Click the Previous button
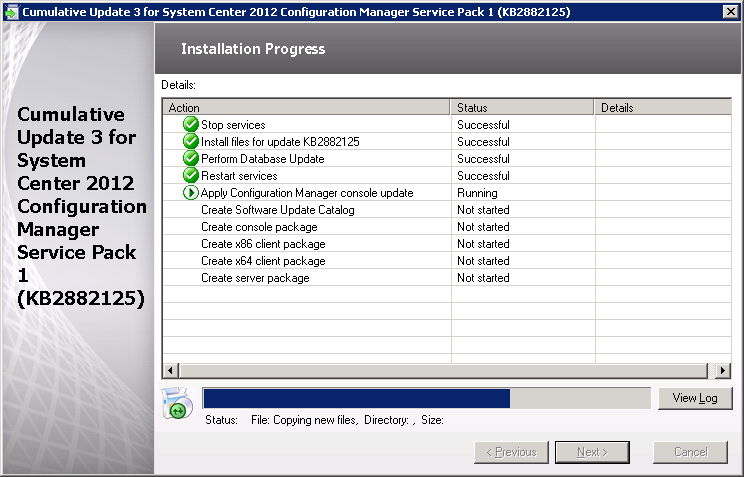 click(511, 452)
